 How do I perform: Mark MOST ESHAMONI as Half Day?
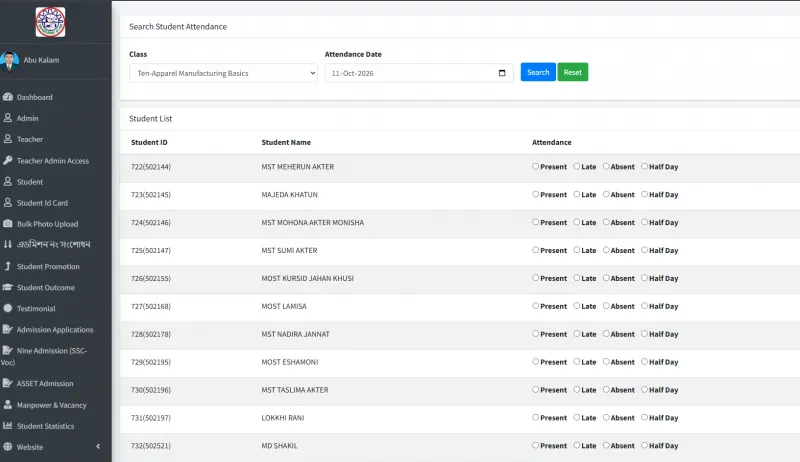pyautogui.click(x=644, y=362)
